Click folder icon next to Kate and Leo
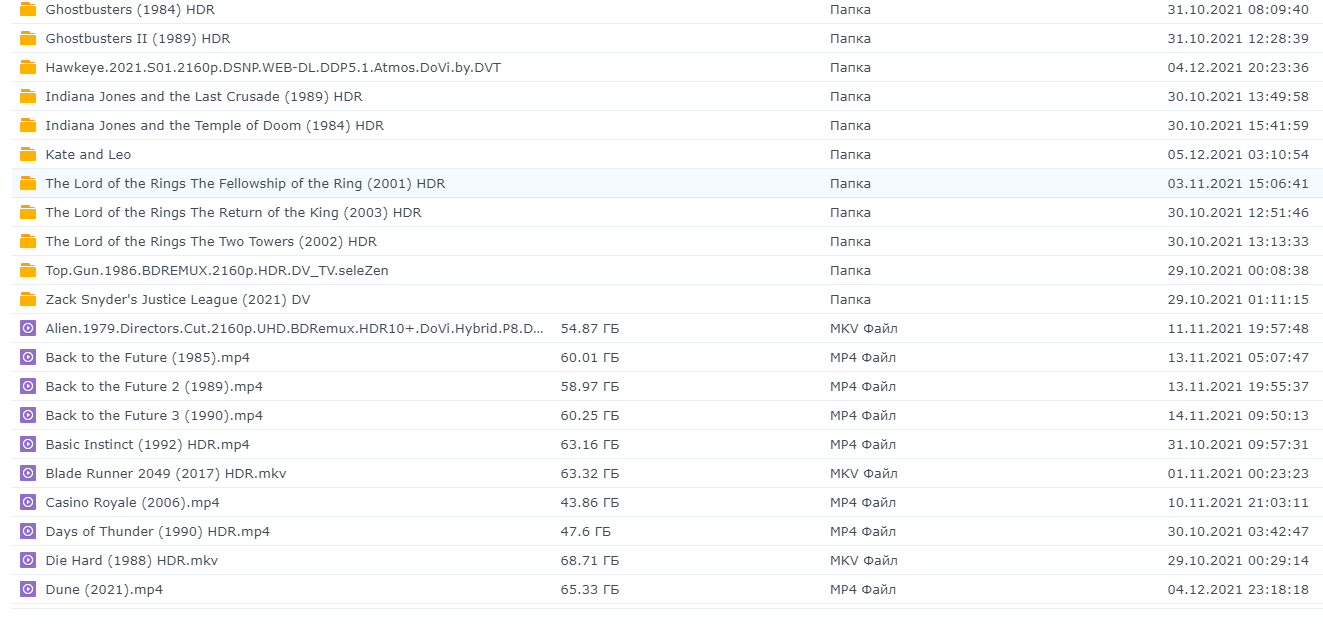Viewport: 1323px width, 628px height. click(x=28, y=155)
